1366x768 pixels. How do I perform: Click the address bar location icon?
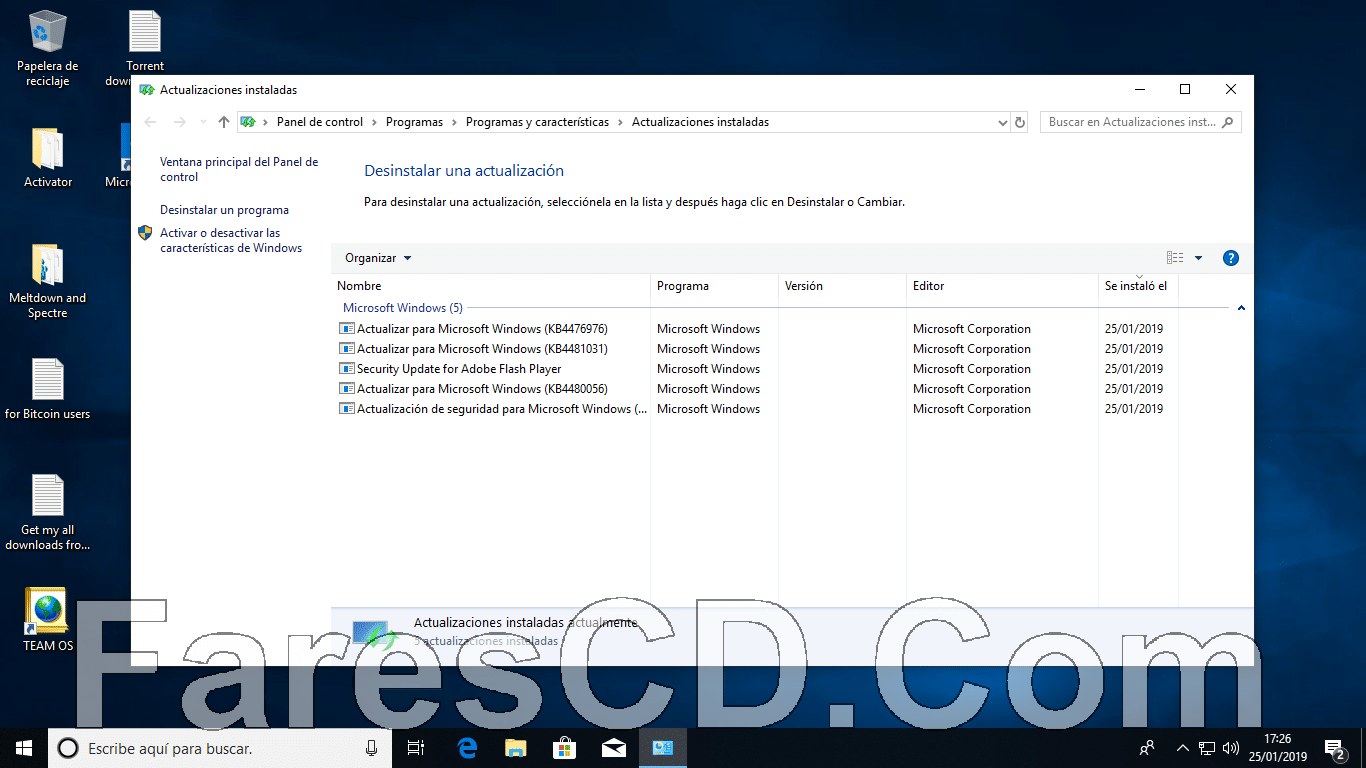248,122
